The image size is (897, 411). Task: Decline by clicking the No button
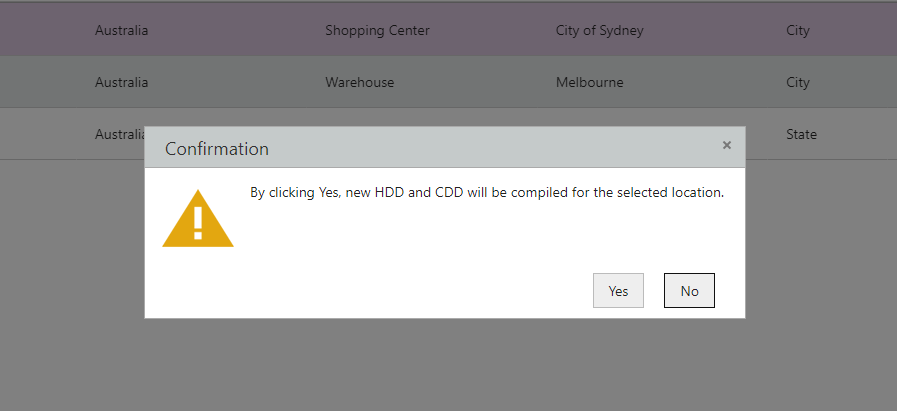[x=689, y=291]
